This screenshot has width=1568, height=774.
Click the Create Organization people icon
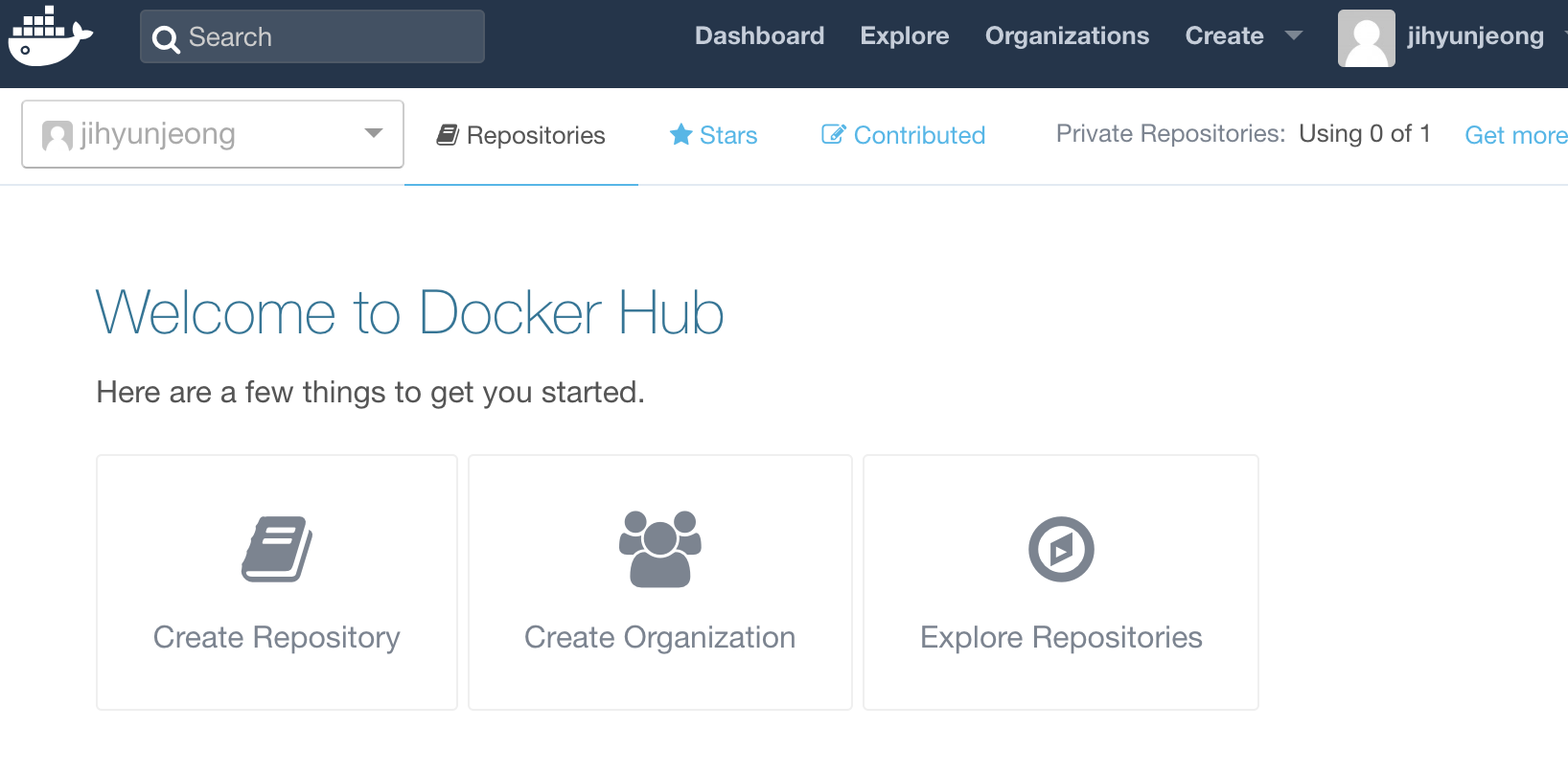coord(660,549)
